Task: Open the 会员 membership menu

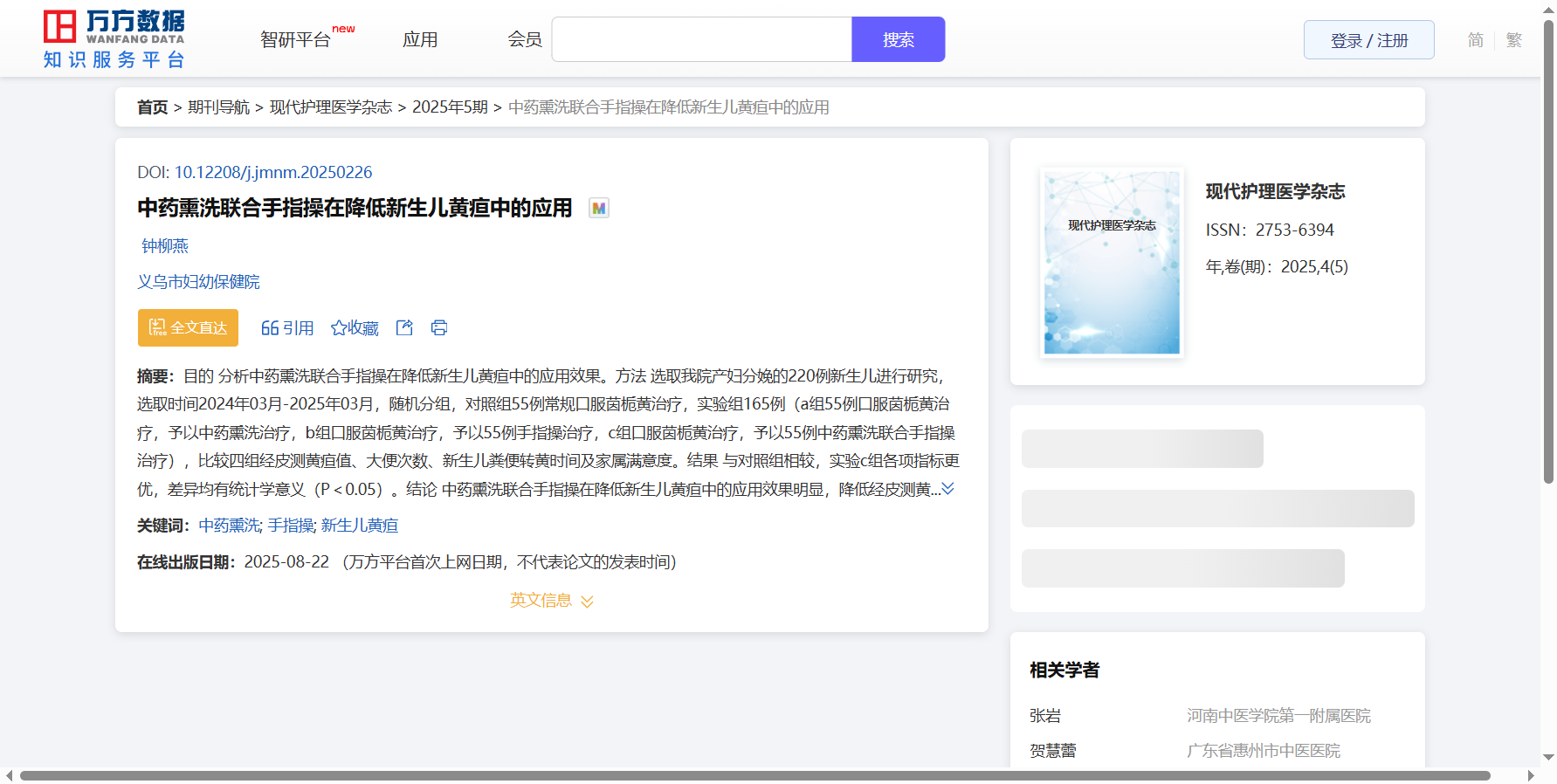Action: point(525,40)
